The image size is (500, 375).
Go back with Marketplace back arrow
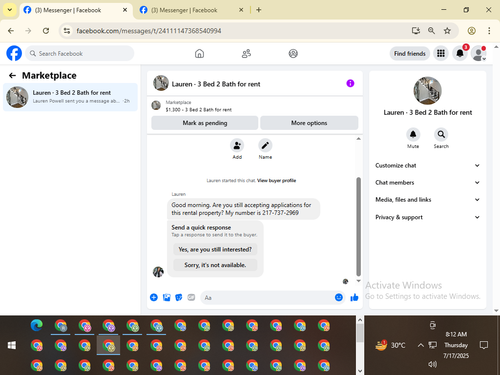pyautogui.click(x=12, y=76)
